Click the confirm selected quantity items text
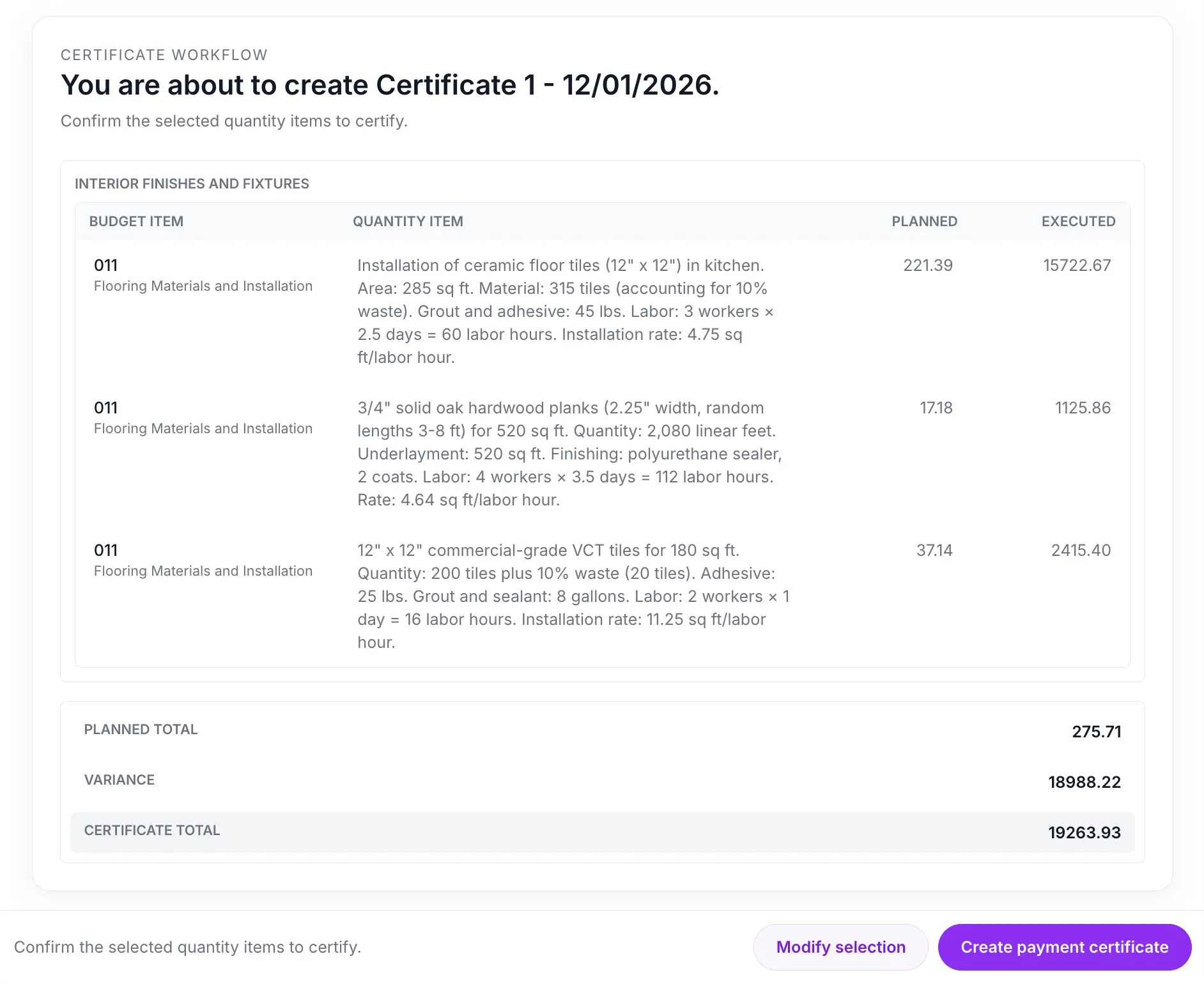Screen dimensions: 1204x984 click(190, 948)
